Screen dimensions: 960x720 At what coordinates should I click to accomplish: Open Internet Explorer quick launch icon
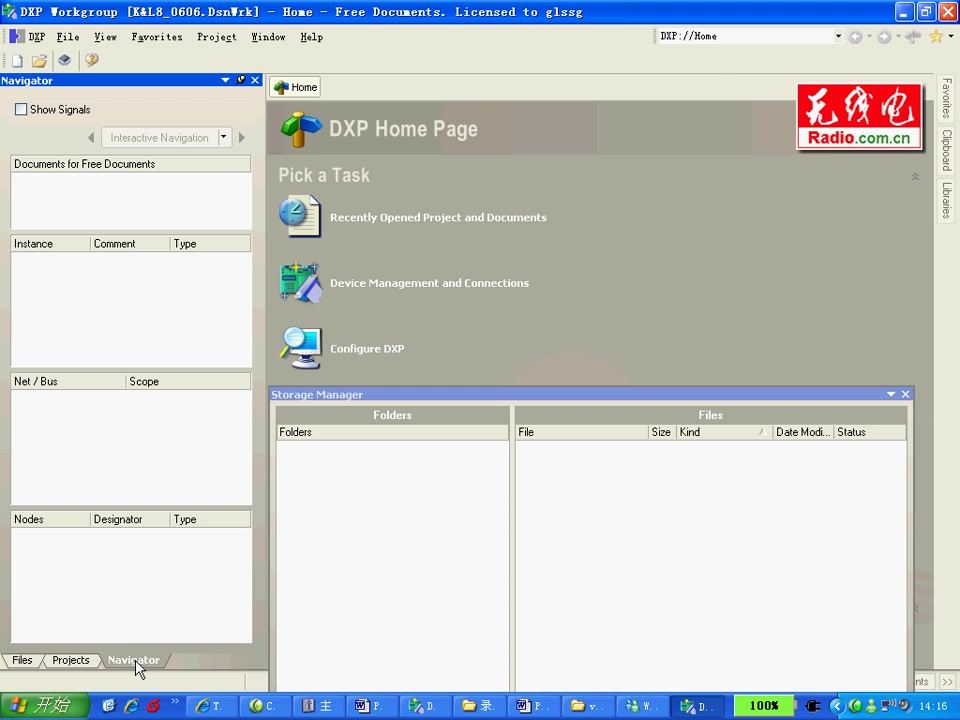click(132, 706)
